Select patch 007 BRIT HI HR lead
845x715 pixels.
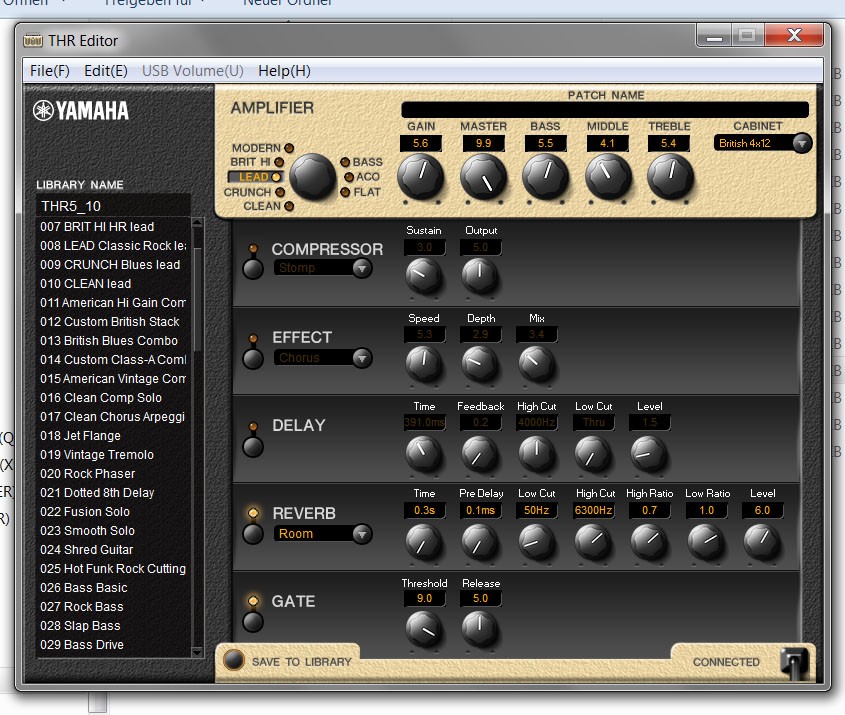click(113, 227)
